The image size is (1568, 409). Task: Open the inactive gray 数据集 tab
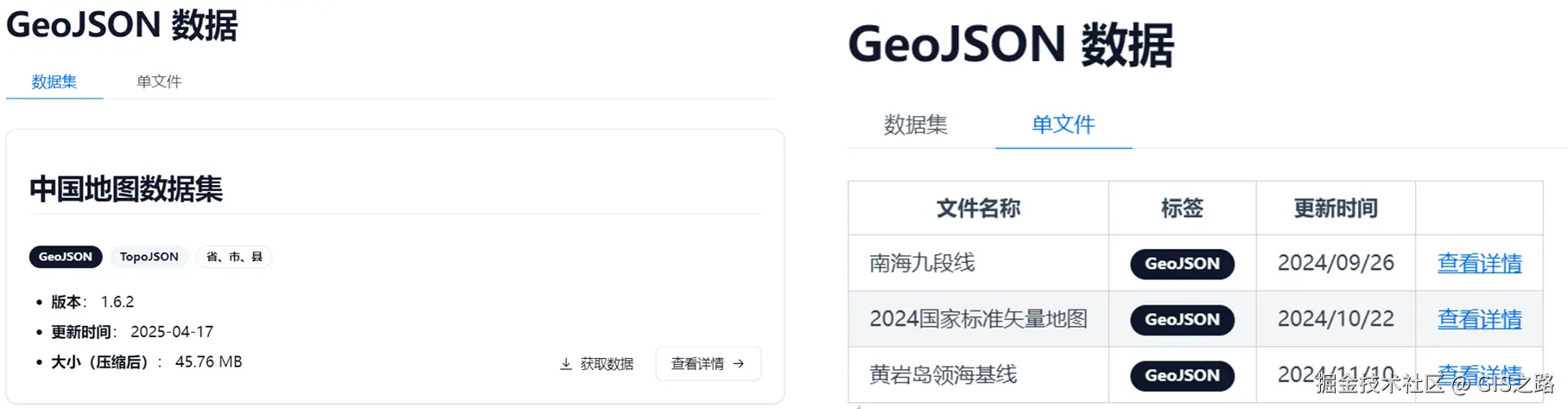click(x=915, y=125)
